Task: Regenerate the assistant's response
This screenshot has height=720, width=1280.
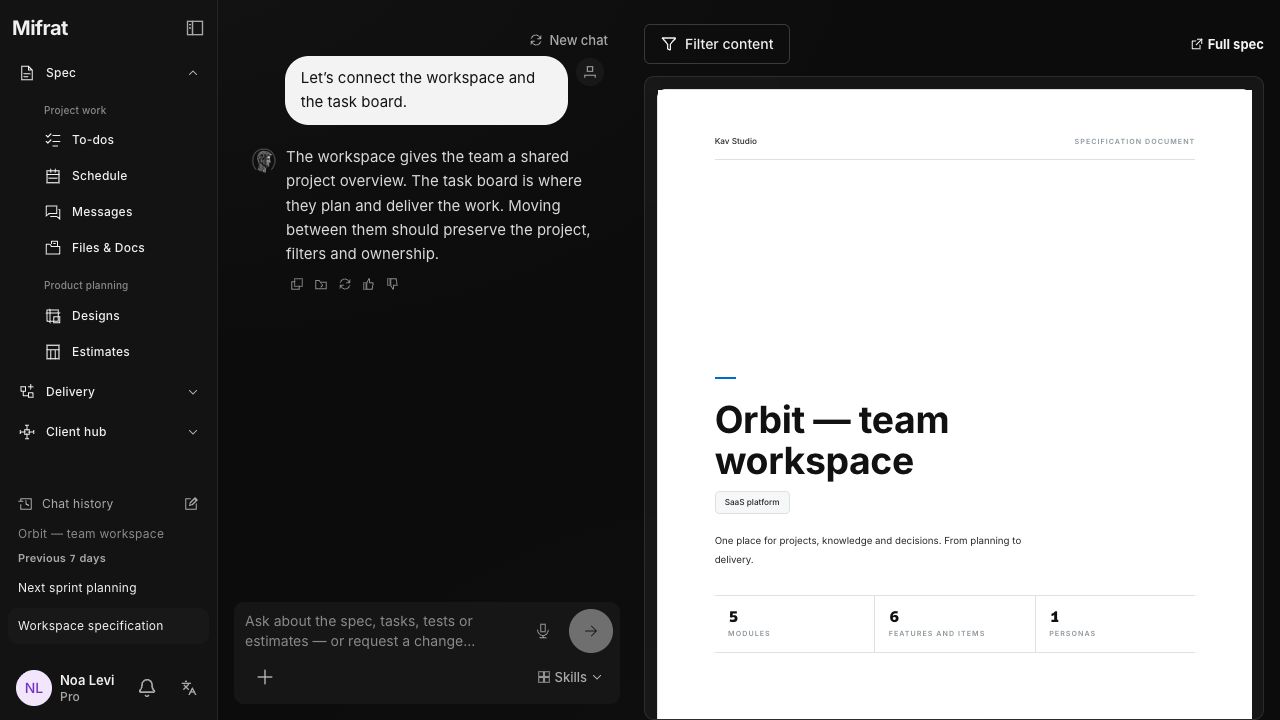Action: coord(345,284)
